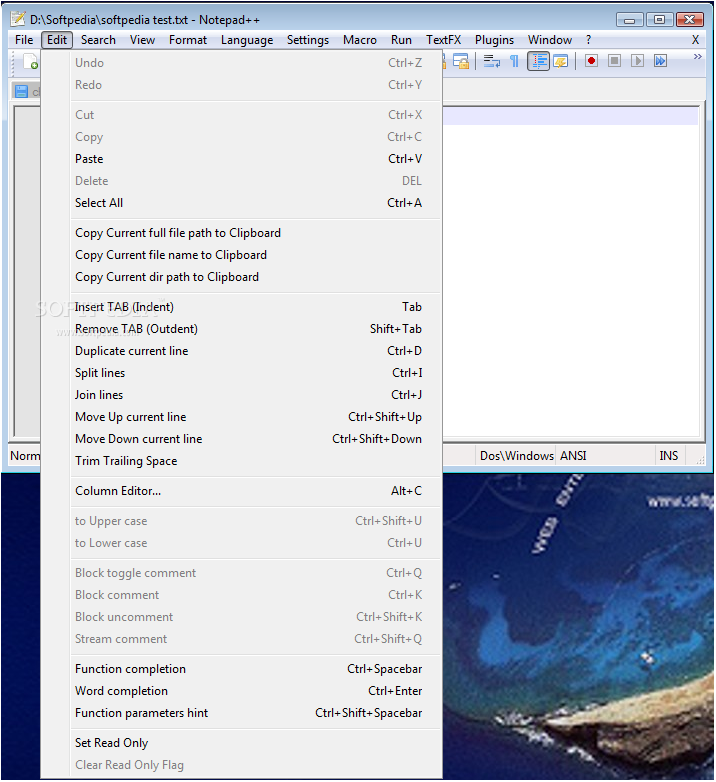The width and height of the screenshot is (716, 782).
Task: Choose Remove TAB (Outdent)
Action: [242, 329]
